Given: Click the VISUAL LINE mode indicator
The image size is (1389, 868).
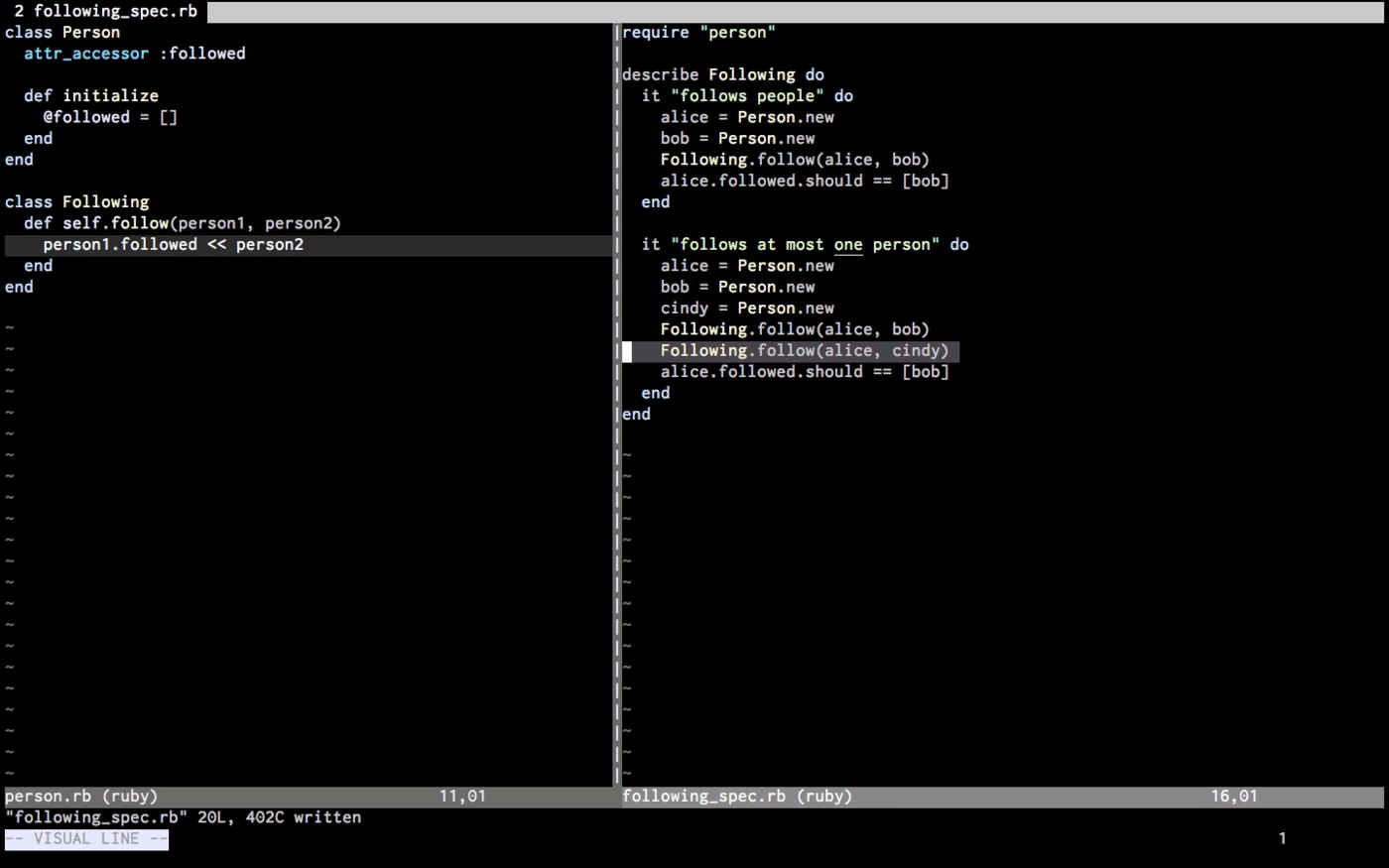Looking at the screenshot, I should 86,838.
